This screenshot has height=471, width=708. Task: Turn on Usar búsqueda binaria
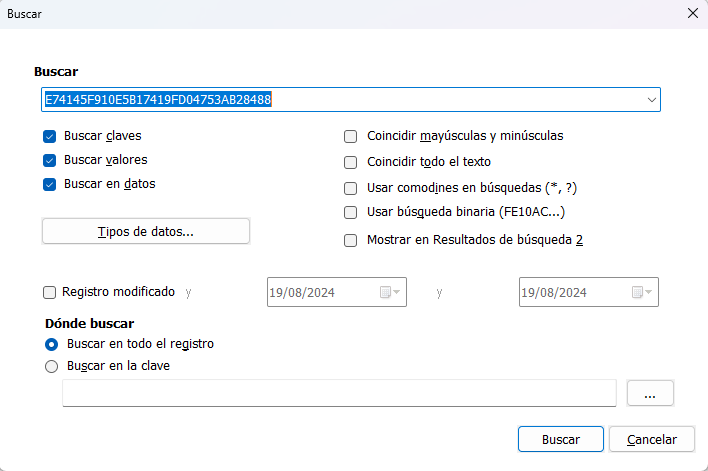point(350,213)
